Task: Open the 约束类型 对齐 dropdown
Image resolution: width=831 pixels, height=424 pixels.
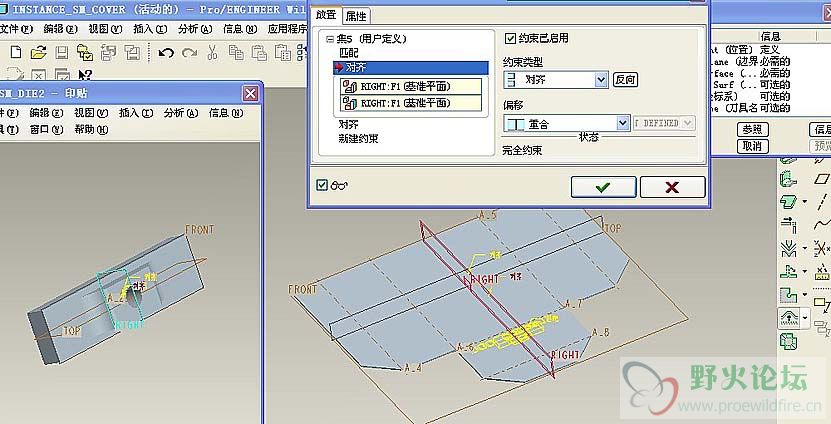Action: 601,80
